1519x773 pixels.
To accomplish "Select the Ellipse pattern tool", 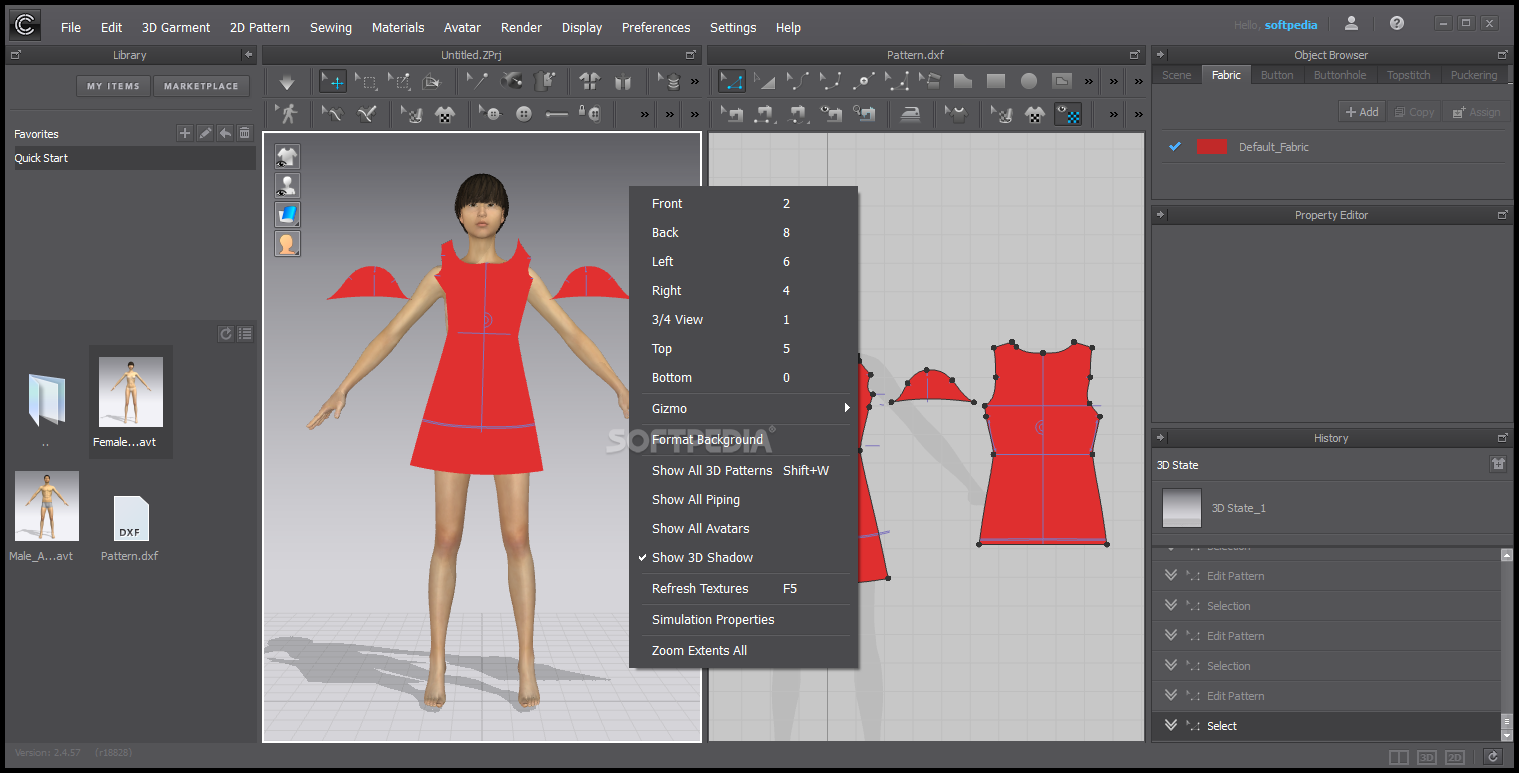I will pyautogui.click(x=1028, y=82).
